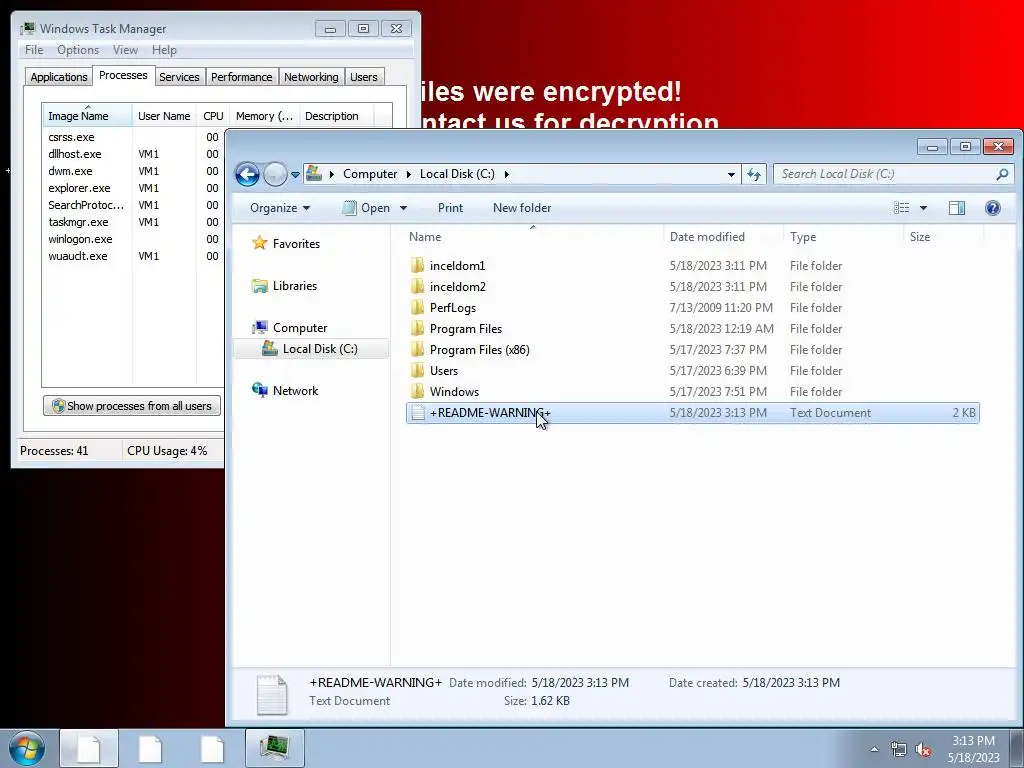Click Print in the Explorer toolbar
The image size is (1024, 768).
(x=450, y=208)
